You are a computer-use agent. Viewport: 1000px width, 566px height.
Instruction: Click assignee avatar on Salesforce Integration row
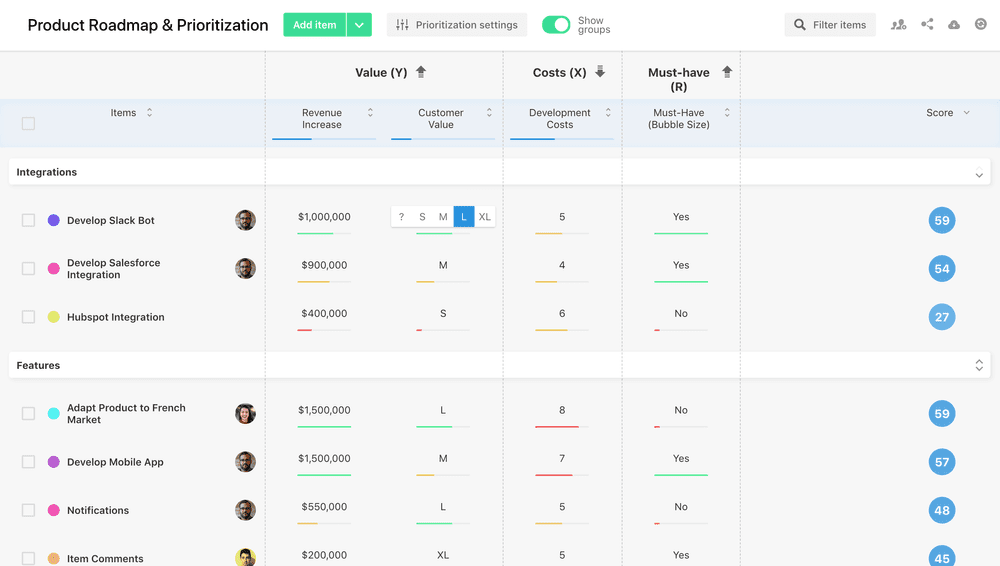coord(246,269)
